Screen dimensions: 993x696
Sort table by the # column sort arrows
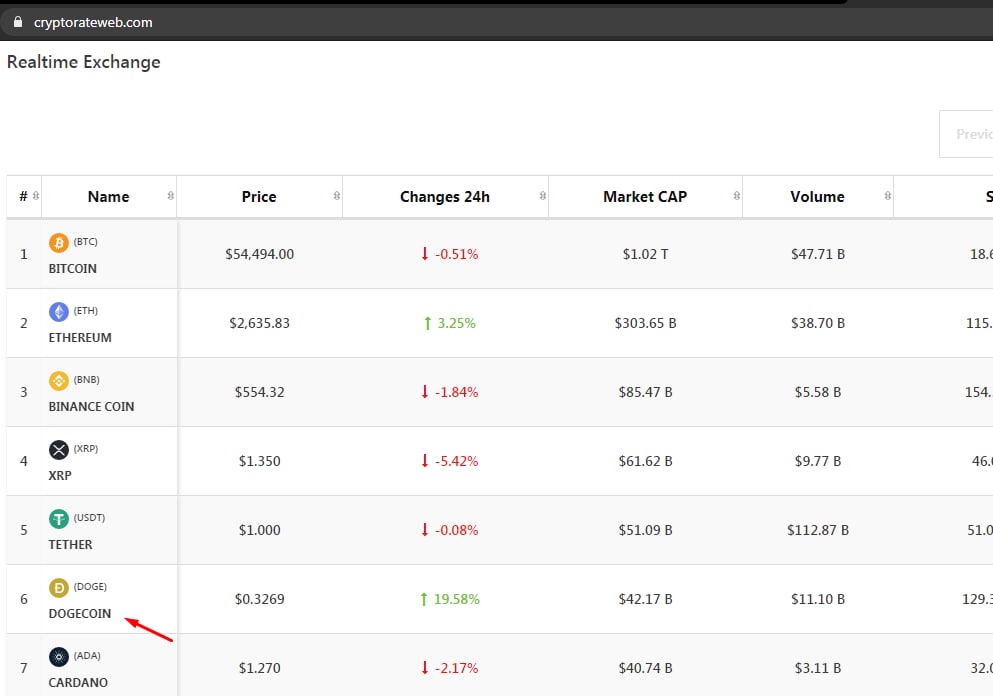coord(36,196)
